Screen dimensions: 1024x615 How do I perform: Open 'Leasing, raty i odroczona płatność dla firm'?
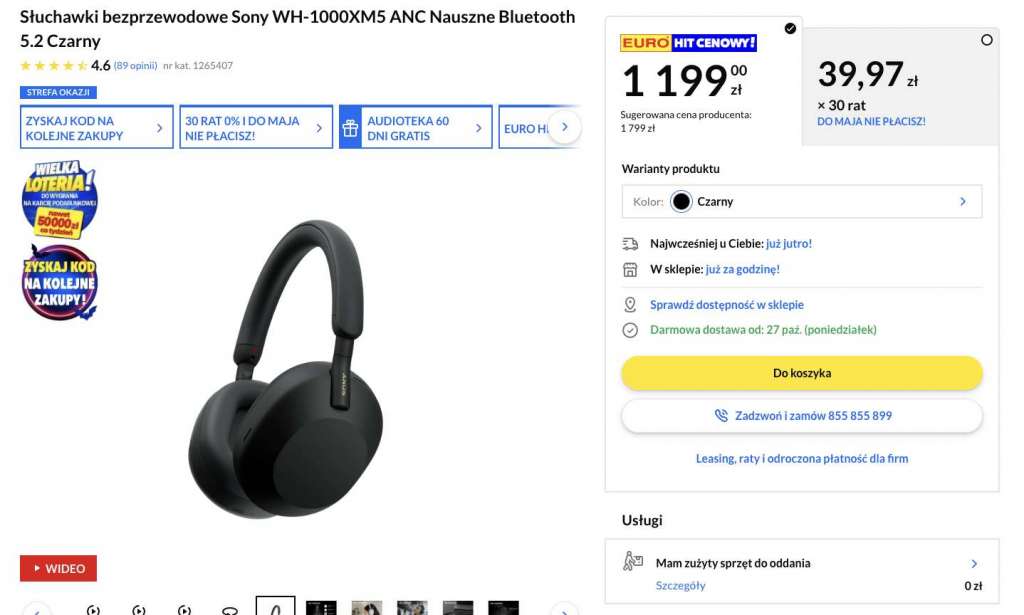click(801, 458)
